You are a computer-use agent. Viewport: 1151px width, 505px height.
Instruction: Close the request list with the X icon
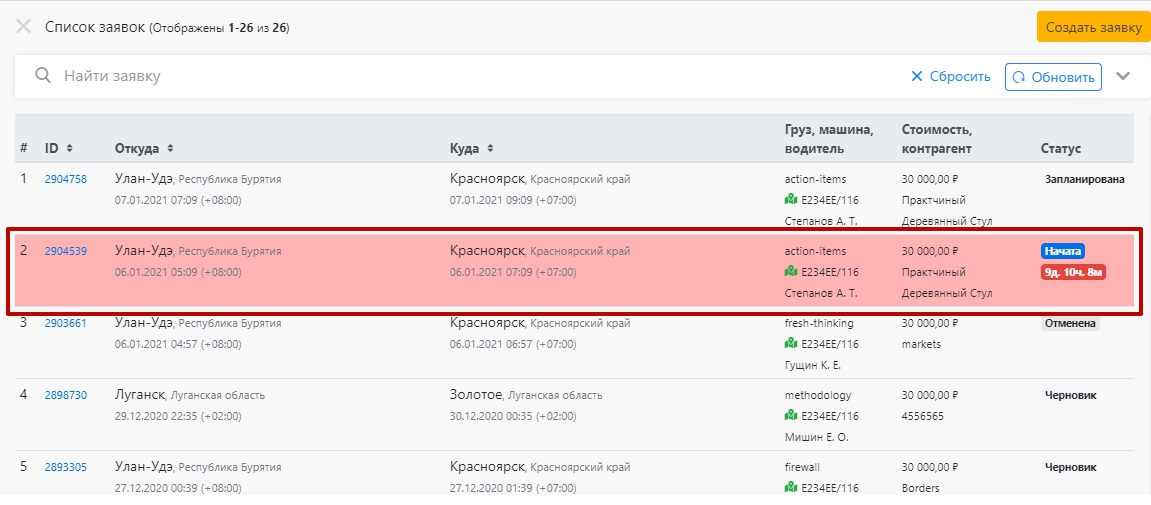[23, 27]
